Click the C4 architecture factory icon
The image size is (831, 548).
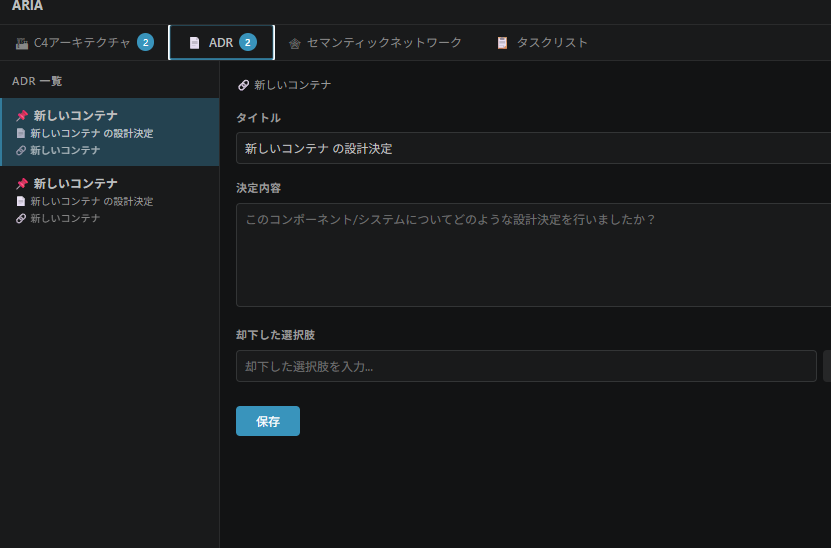[22, 43]
